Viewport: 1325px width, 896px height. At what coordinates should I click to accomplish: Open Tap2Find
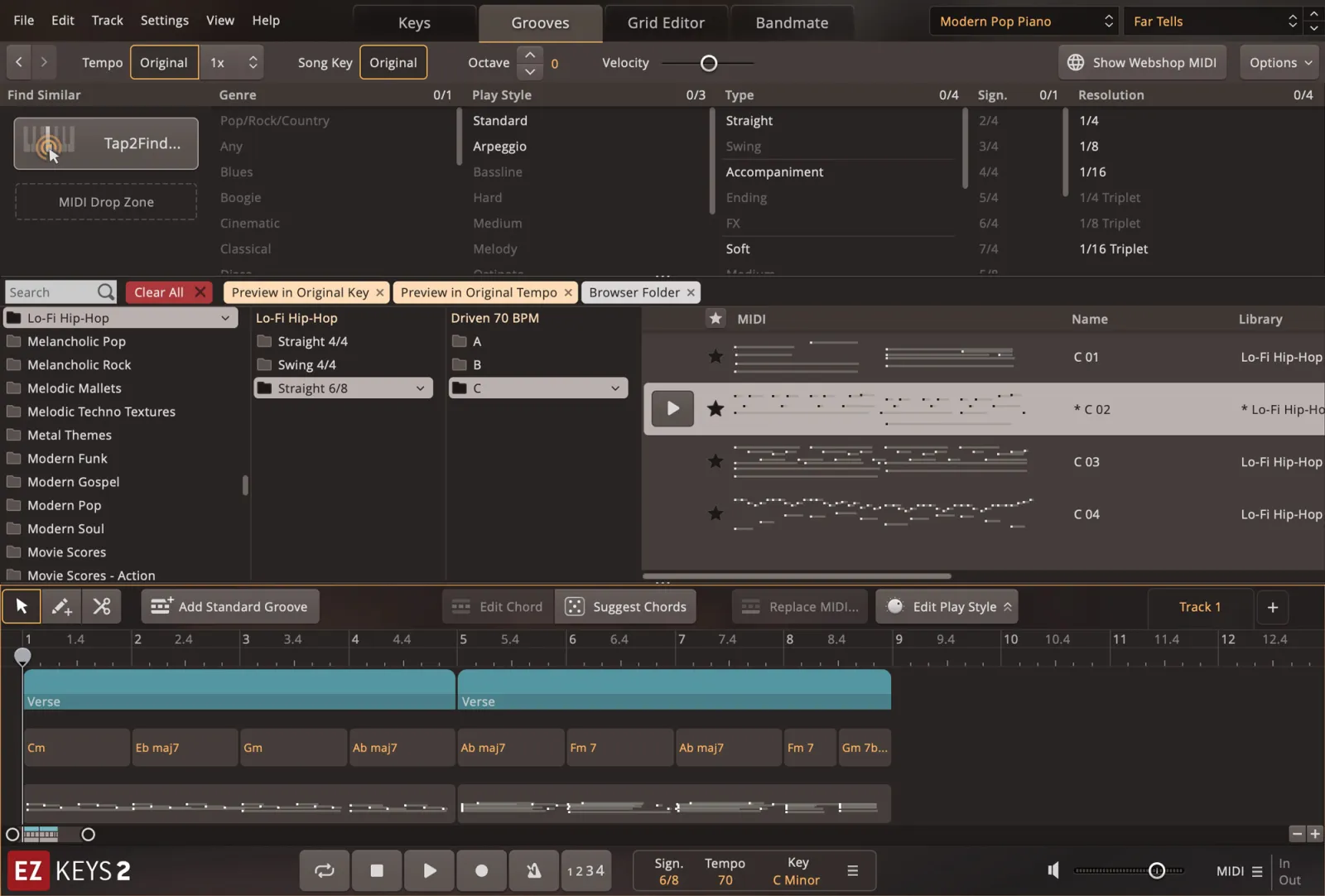tap(106, 143)
